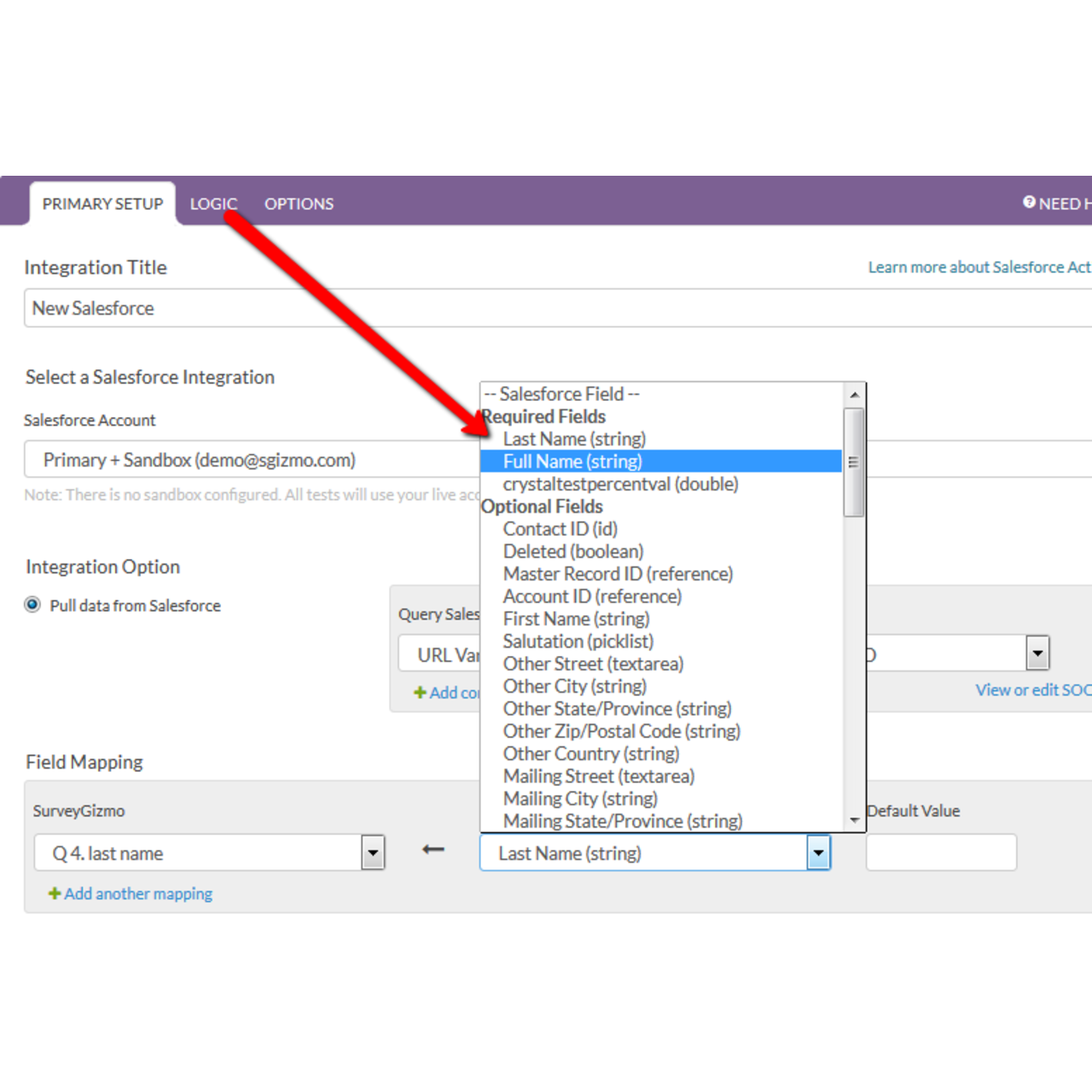Select Salutation (picklist) from the list
Image resolution: width=1092 pixels, height=1092 pixels.
click(578, 641)
